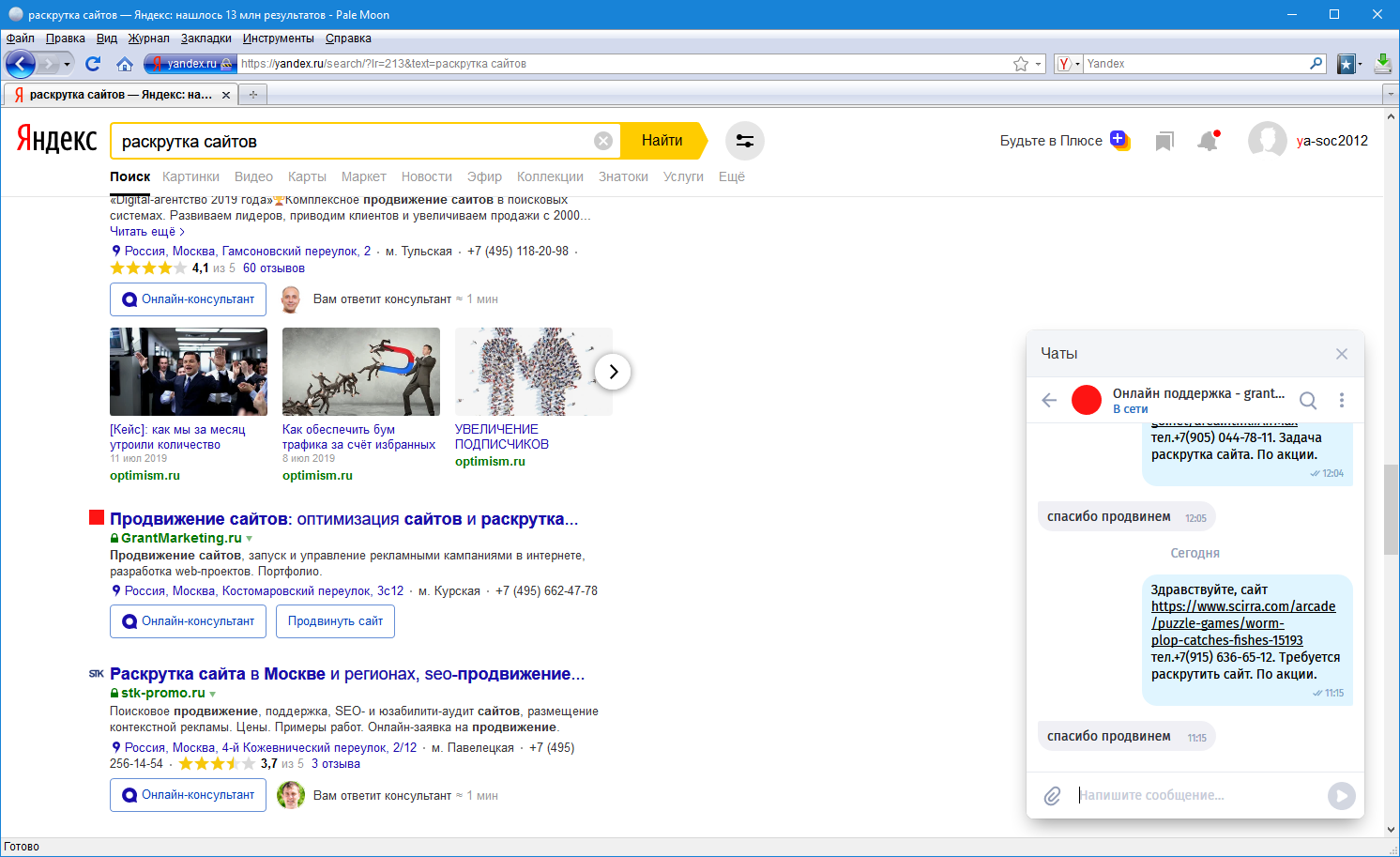Switch to the Картинки search tab
Screen dimensions: 1400x857
[190, 176]
